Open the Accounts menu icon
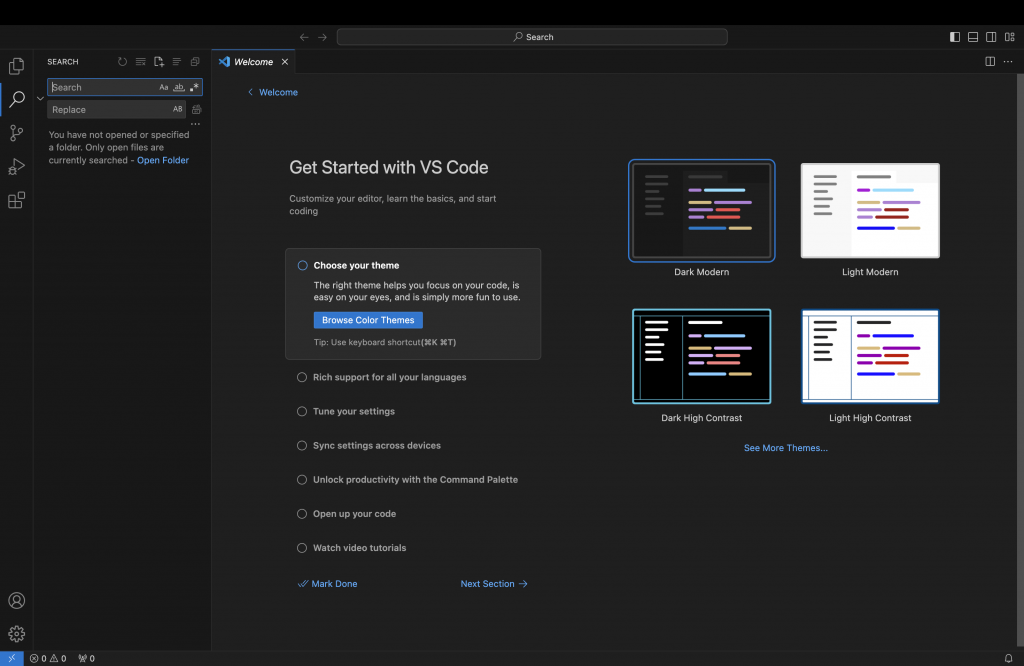This screenshot has height=666, width=1024. pyautogui.click(x=16, y=601)
